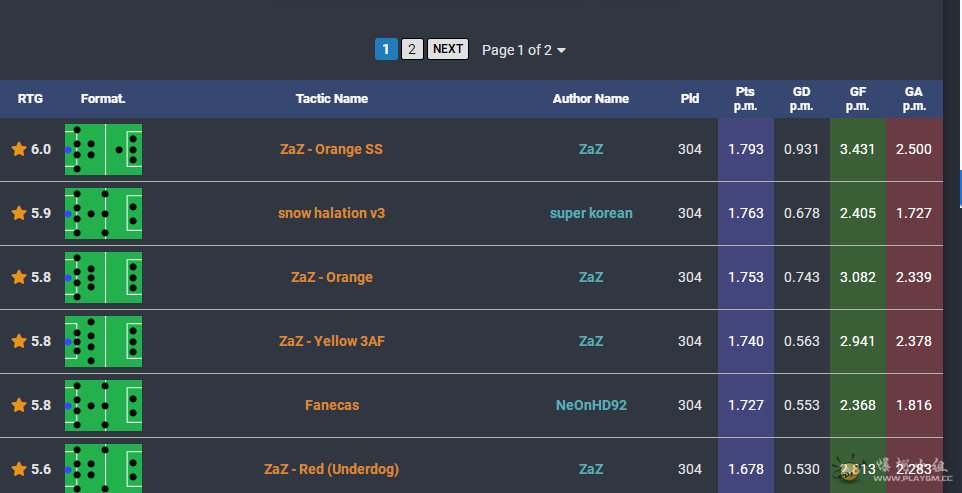
Task: Open formation thumbnail for ZaZ - Orange SS
Action: click(x=104, y=150)
